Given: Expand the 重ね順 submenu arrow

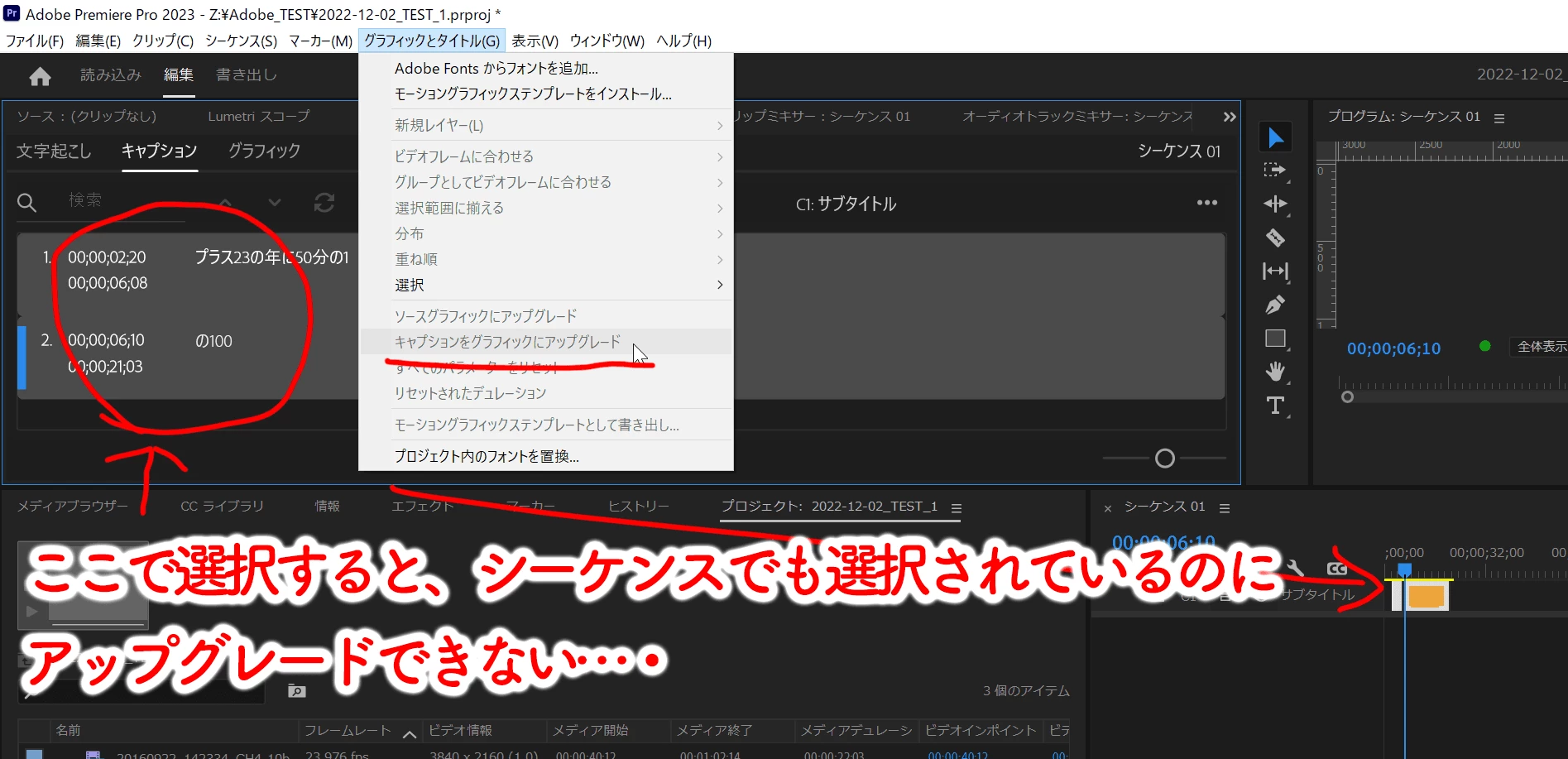Looking at the screenshot, I should (x=720, y=259).
